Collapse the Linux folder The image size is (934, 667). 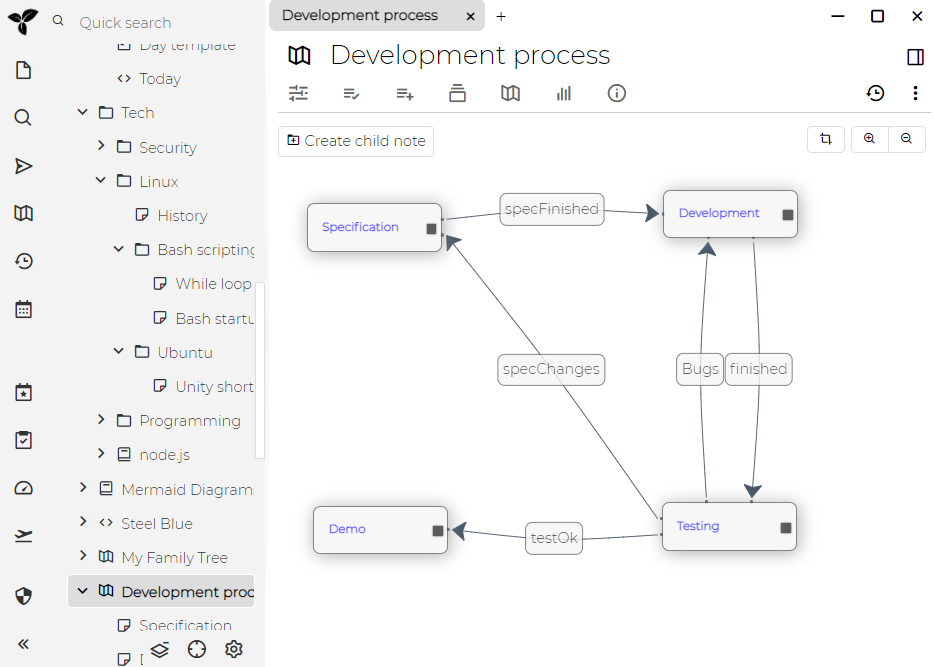pos(101,181)
